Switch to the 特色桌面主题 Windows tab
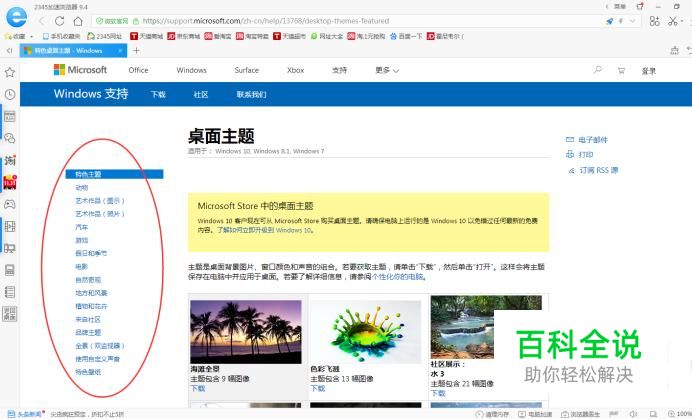This screenshot has height=419, width=692. pyautogui.click(x=73, y=51)
